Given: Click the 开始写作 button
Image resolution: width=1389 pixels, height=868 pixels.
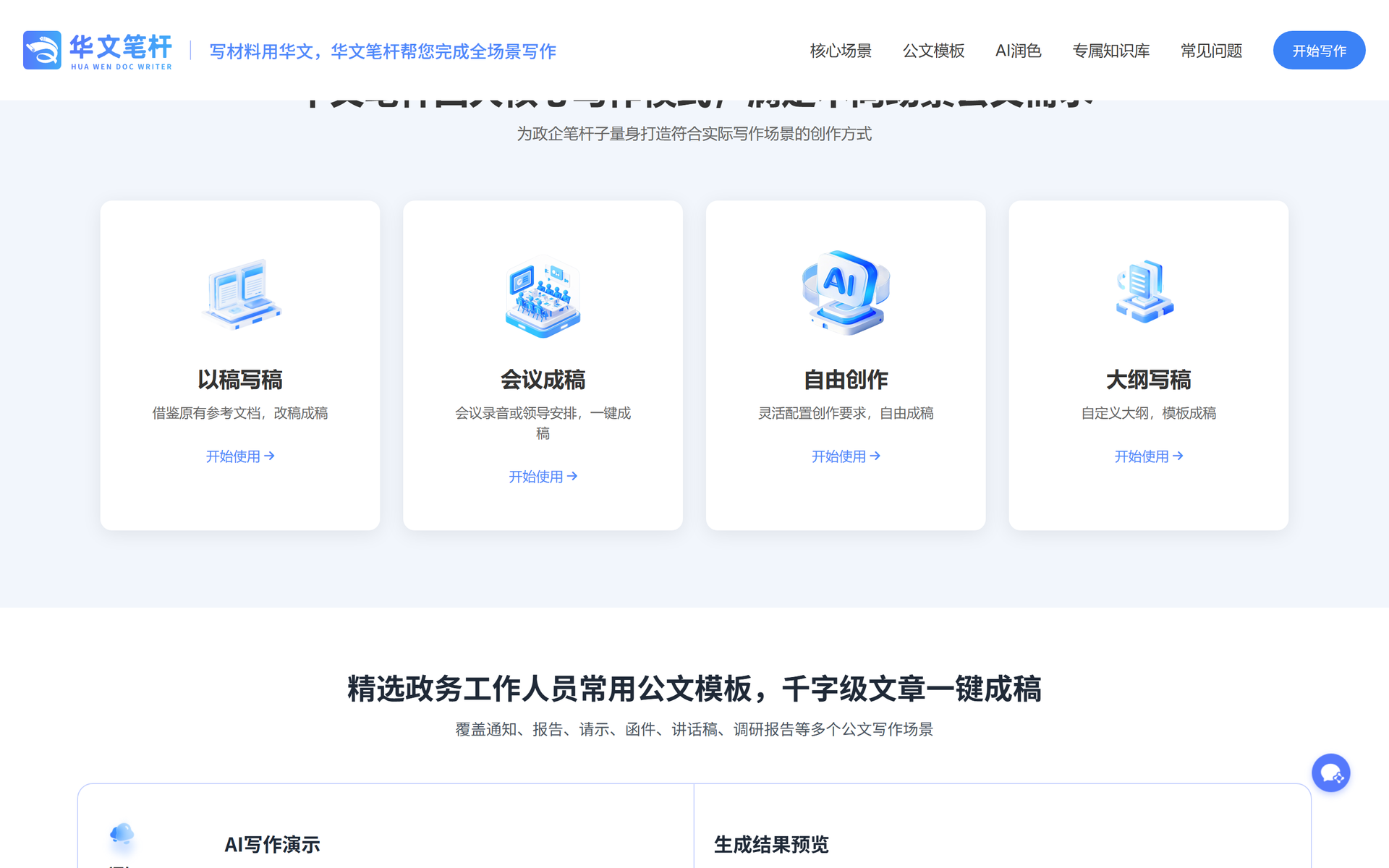Looking at the screenshot, I should [x=1319, y=51].
